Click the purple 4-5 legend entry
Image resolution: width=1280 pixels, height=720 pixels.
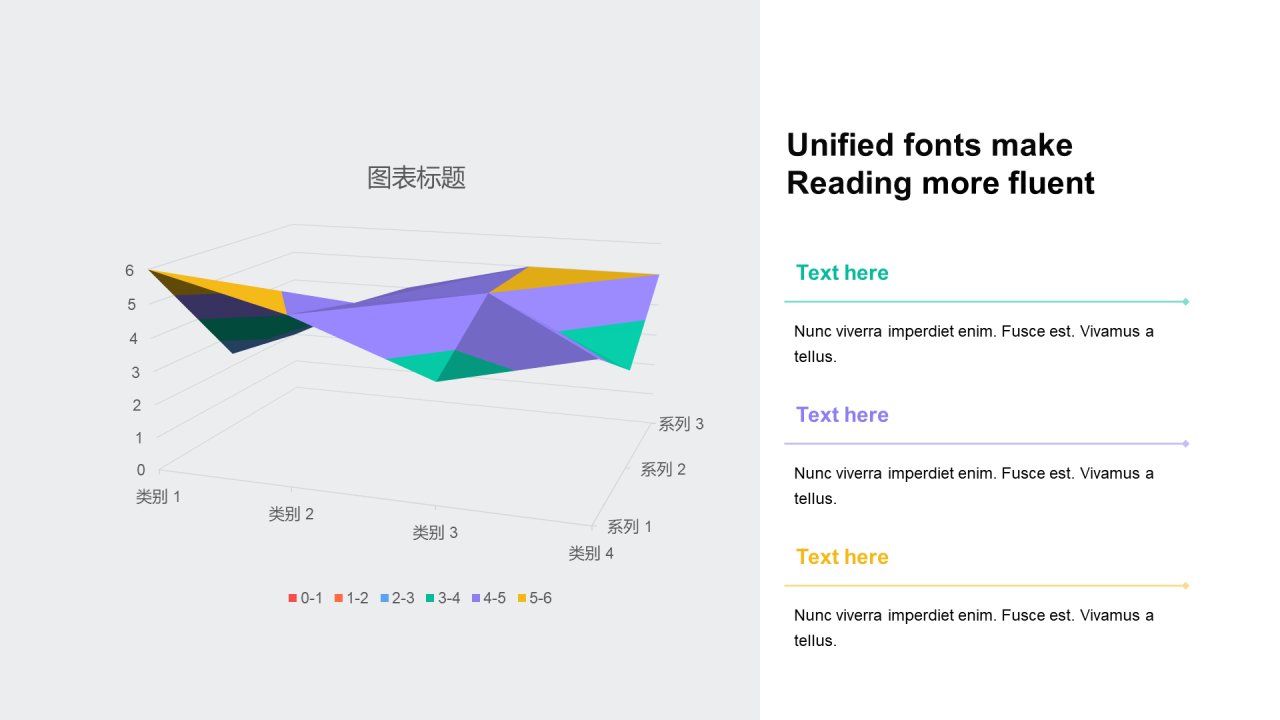[x=489, y=598]
